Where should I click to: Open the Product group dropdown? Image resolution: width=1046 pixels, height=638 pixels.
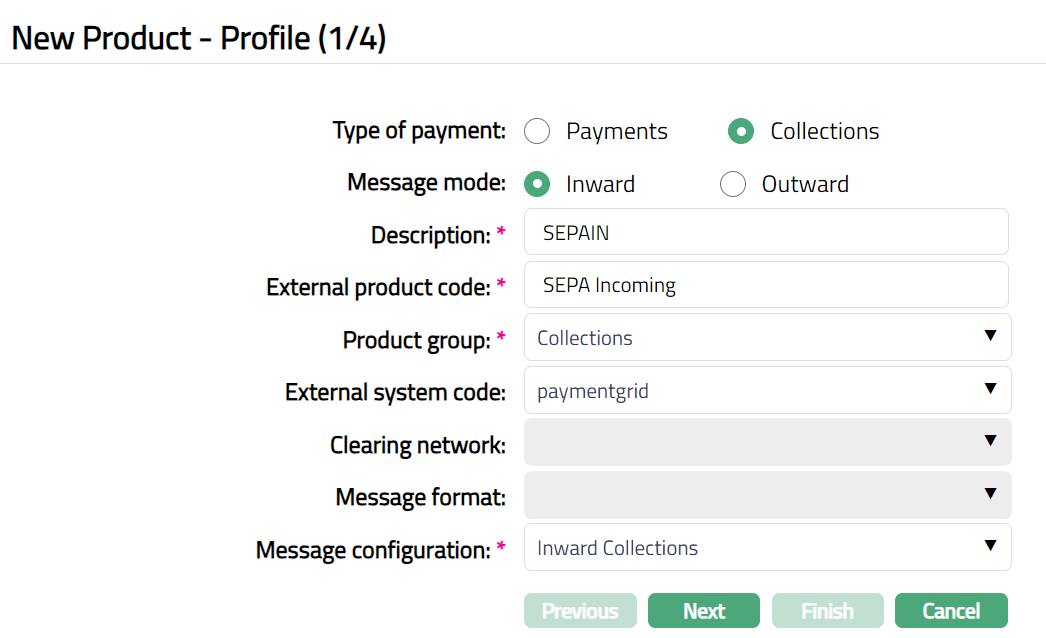point(766,337)
